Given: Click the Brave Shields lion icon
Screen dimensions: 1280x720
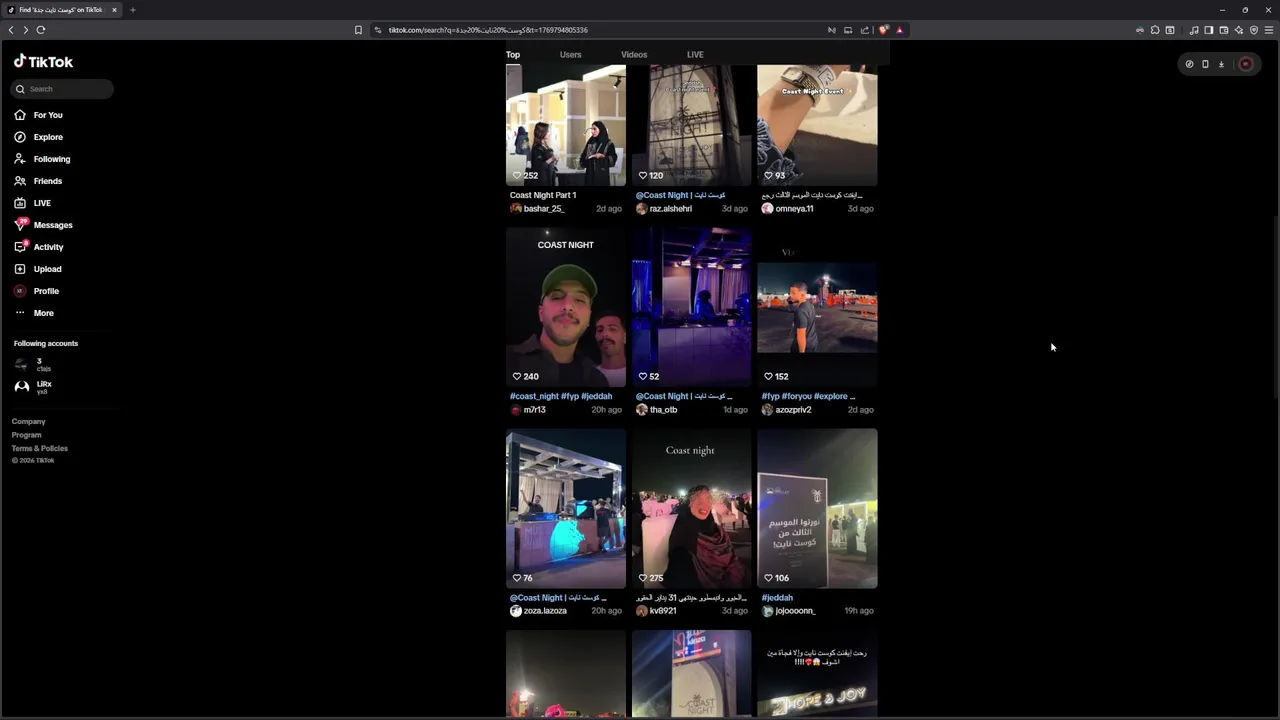Looking at the screenshot, I should (x=883, y=30).
